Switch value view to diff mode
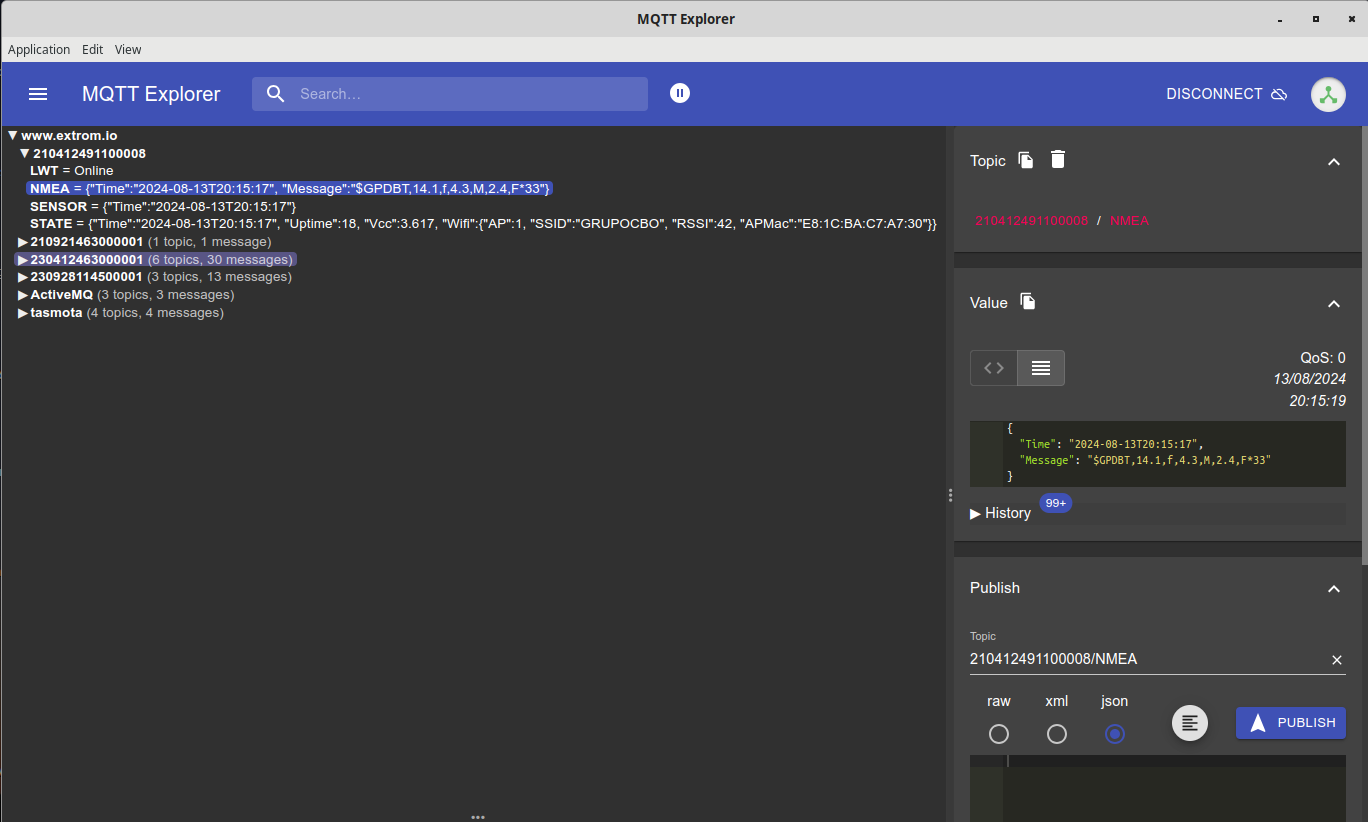 (x=994, y=368)
